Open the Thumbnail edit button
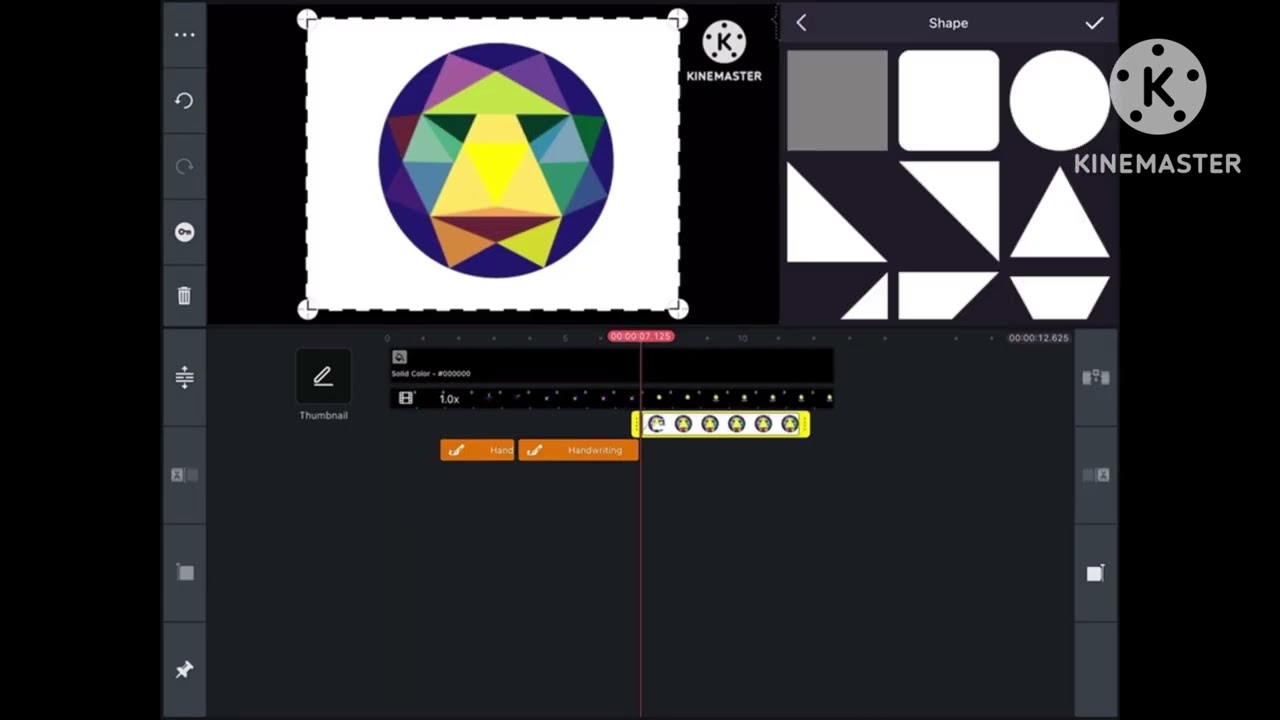This screenshot has height=720, width=1280. pos(323,377)
